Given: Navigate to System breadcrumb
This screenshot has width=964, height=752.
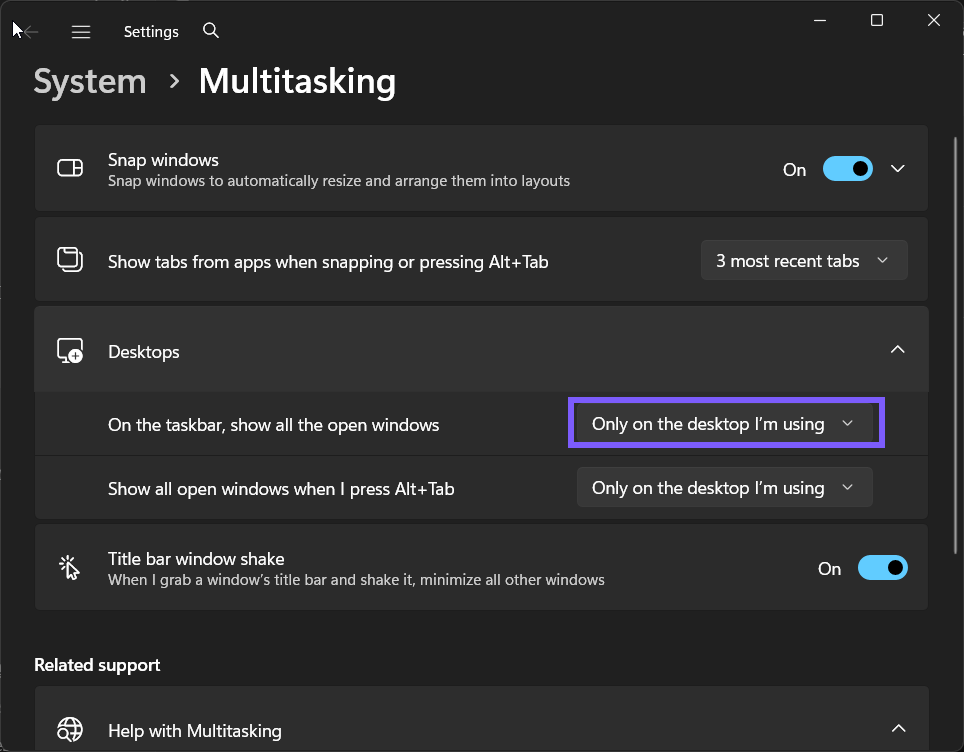Looking at the screenshot, I should click(x=90, y=81).
